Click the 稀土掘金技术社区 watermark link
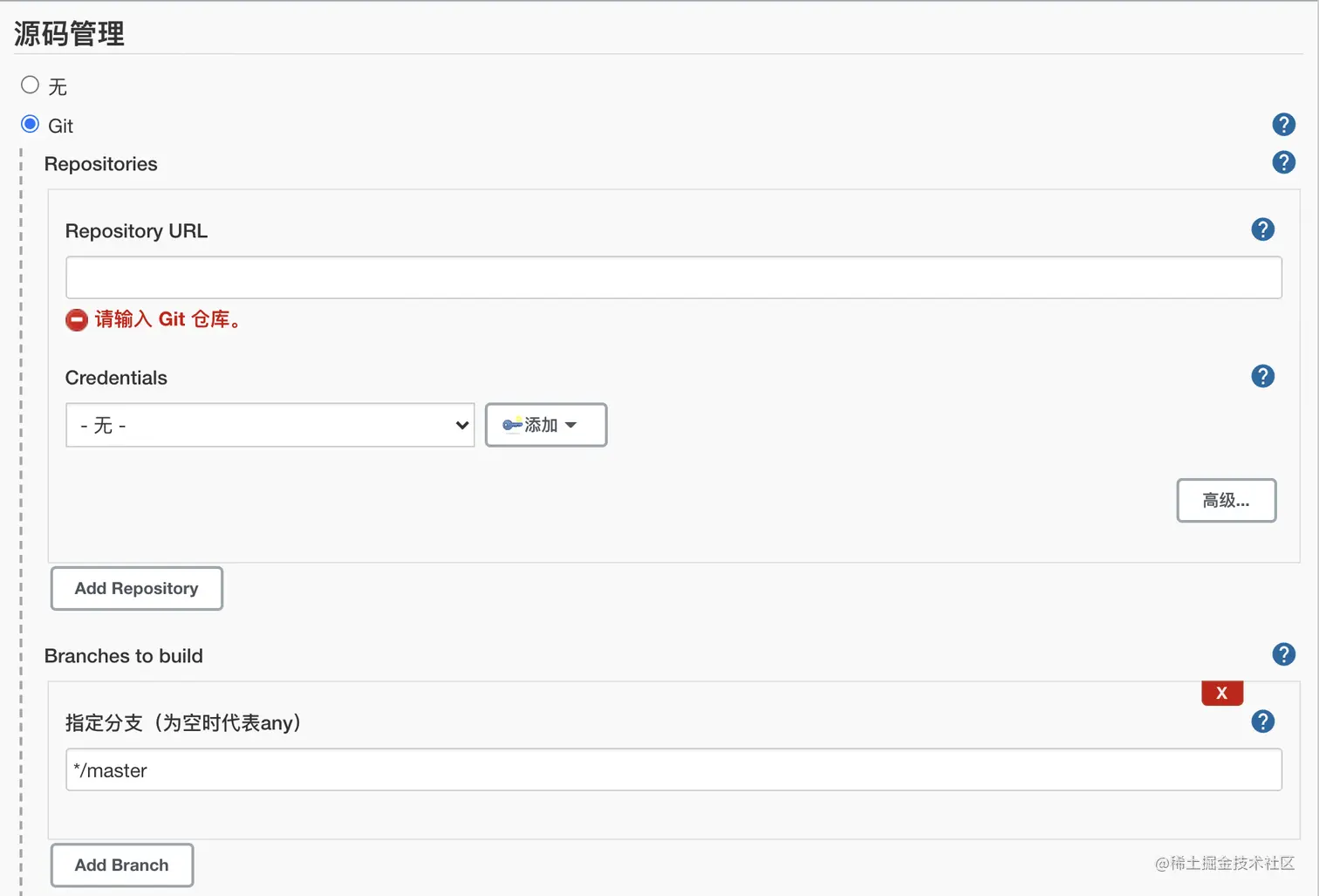Screen dimensions: 1319x896 1224,864
